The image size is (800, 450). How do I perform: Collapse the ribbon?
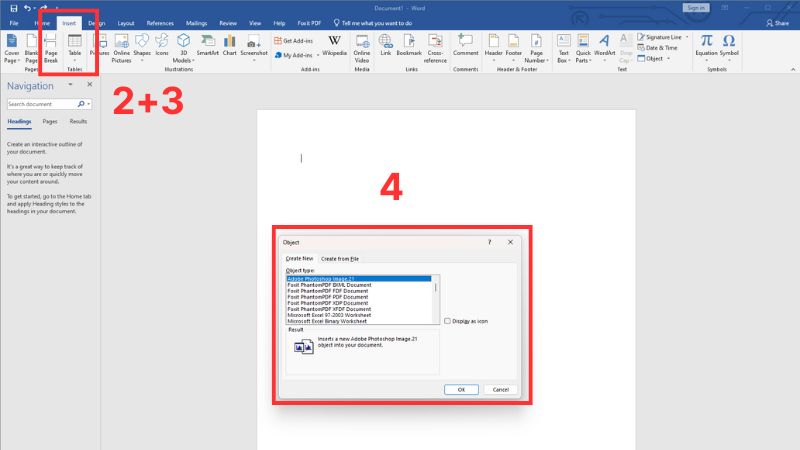[x=793, y=69]
